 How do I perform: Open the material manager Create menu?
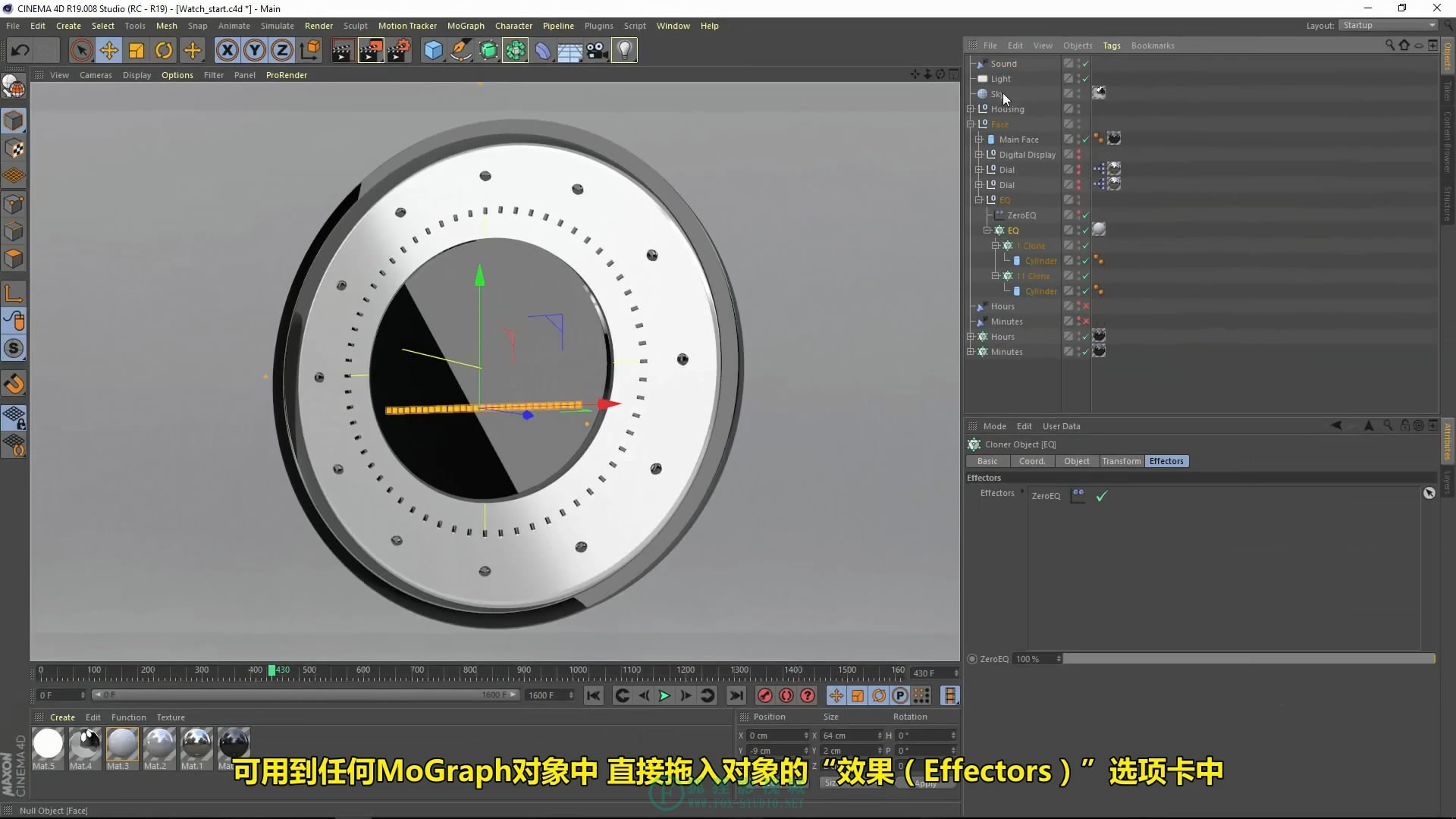coord(62,717)
